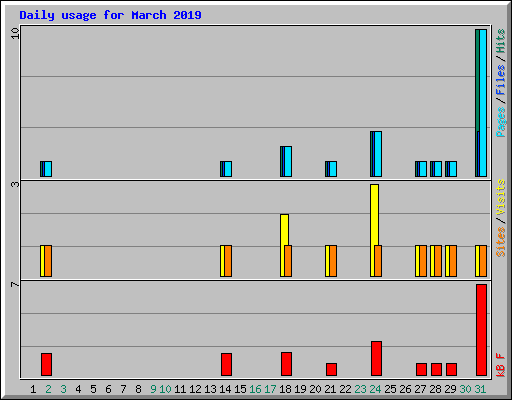This screenshot has width=512, height=400.
Task: Click day label '20'
Action: (x=315, y=389)
